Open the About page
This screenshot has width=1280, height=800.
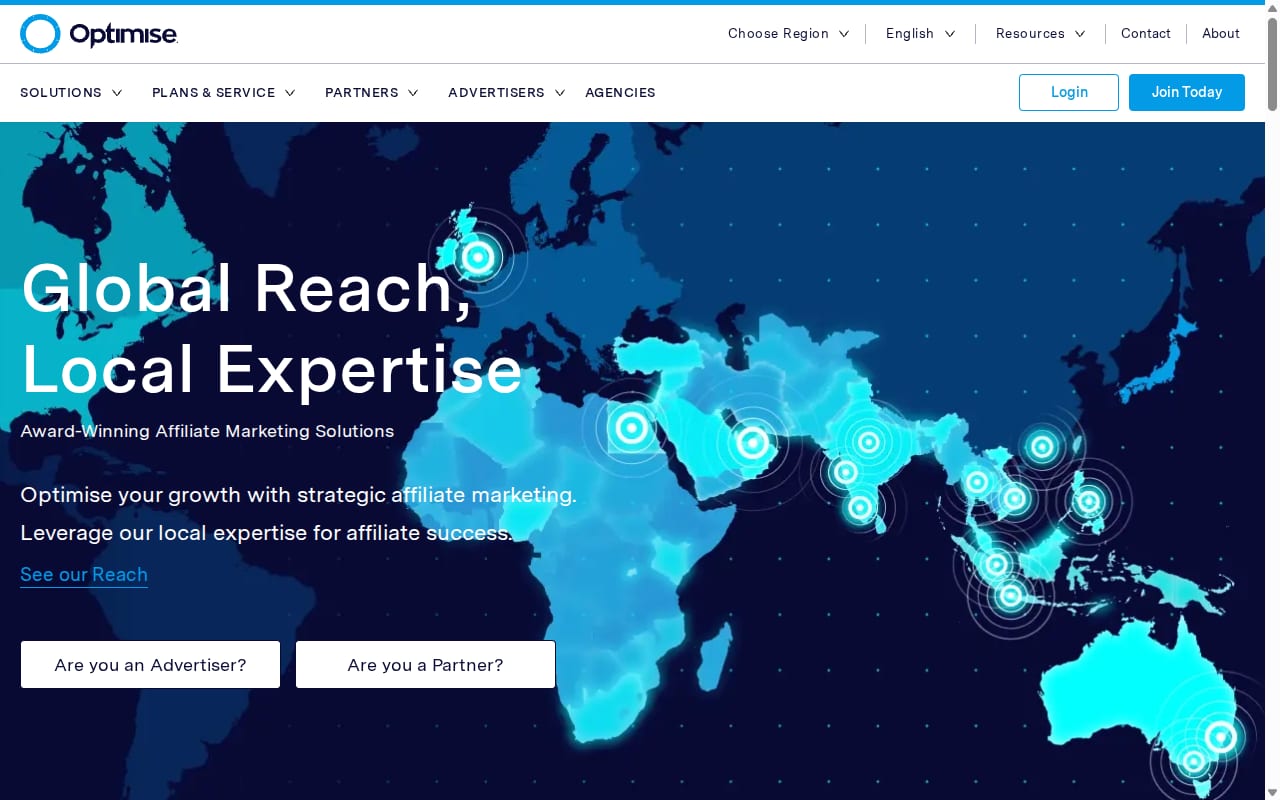[x=1221, y=34]
